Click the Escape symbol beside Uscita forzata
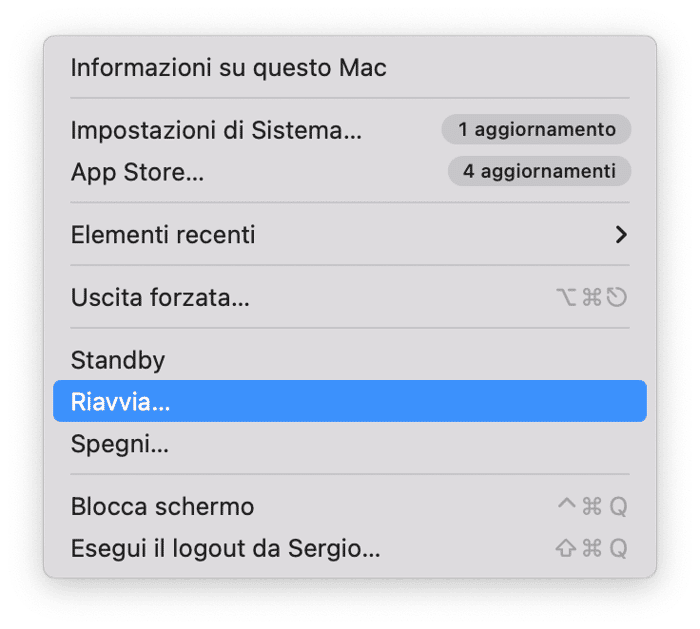The height and width of the screenshot is (629, 700). pyautogui.click(x=617, y=297)
